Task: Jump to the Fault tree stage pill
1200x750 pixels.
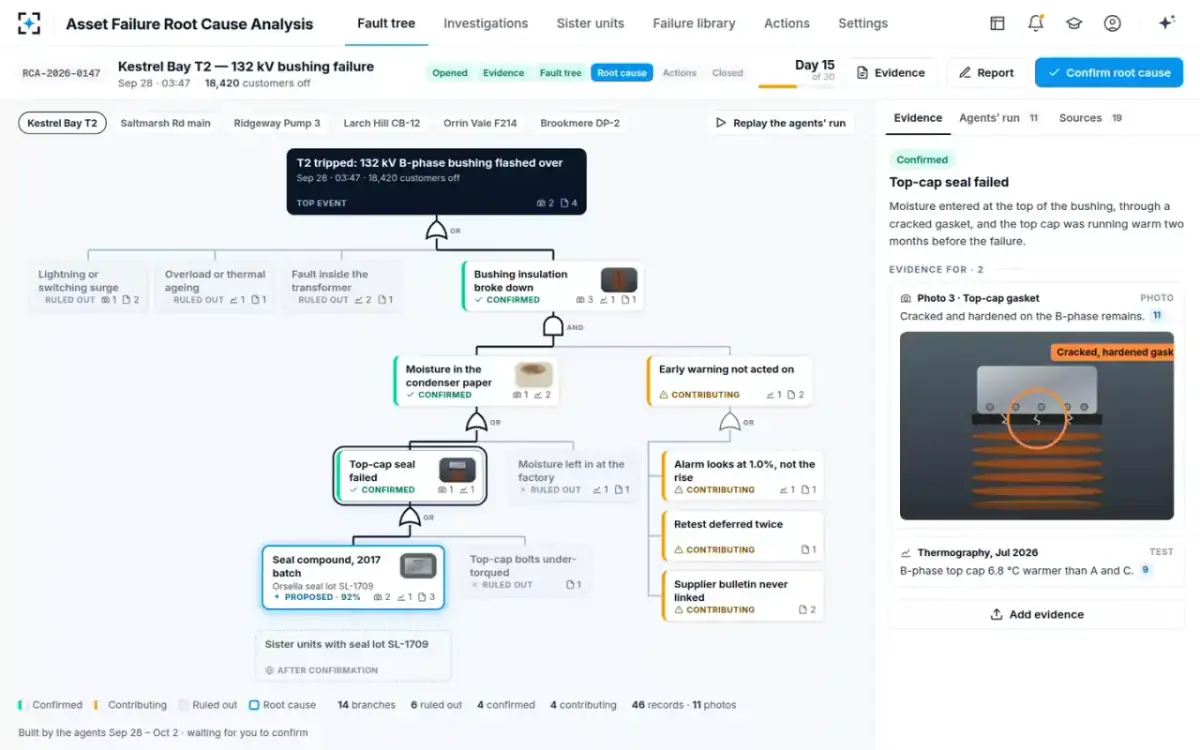Action: [x=560, y=73]
